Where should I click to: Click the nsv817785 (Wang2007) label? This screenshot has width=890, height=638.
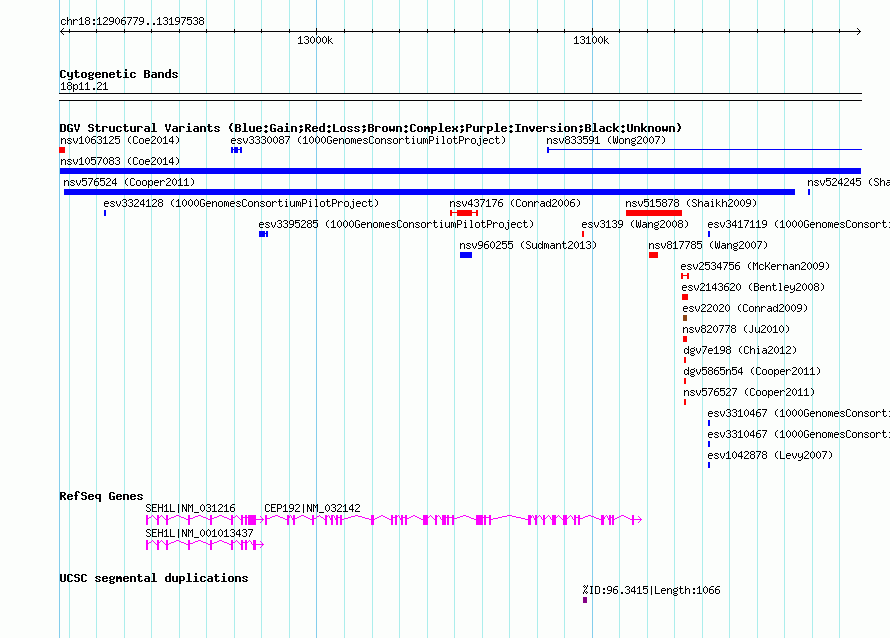(708, 245)
